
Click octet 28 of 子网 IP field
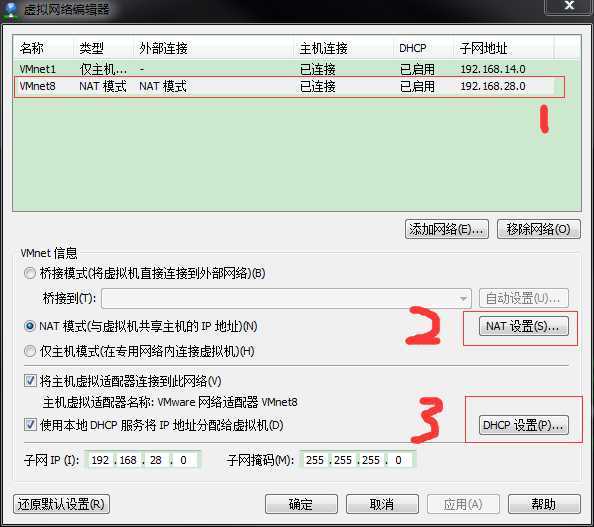(x=156, y=460)
